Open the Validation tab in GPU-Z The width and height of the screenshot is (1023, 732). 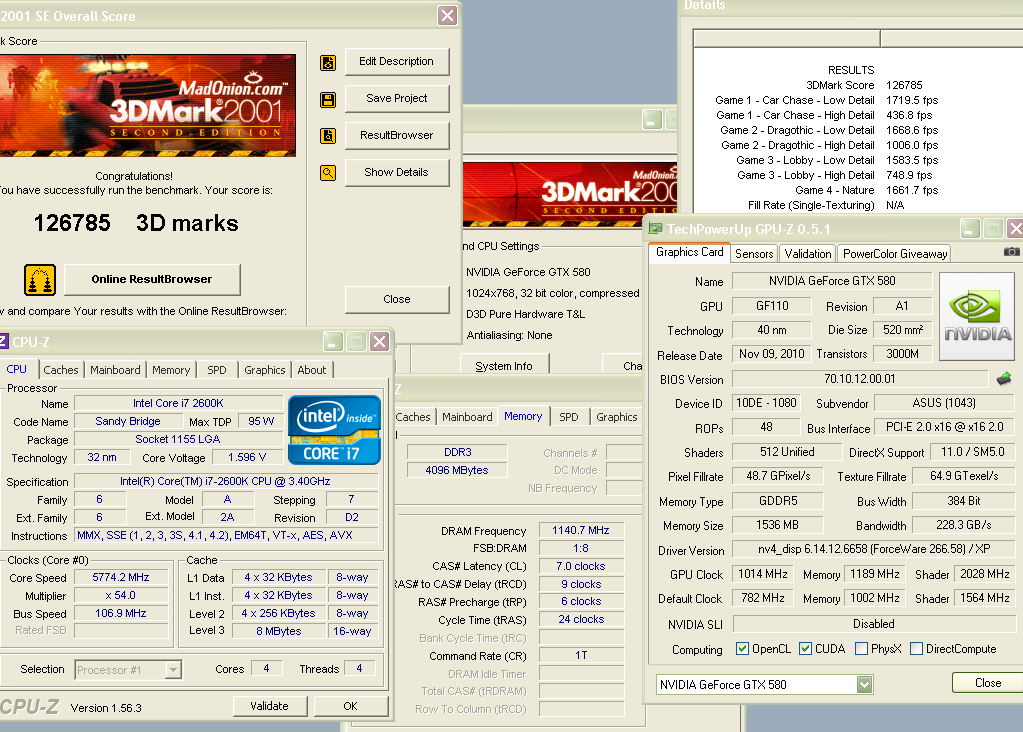coord(808,254)
